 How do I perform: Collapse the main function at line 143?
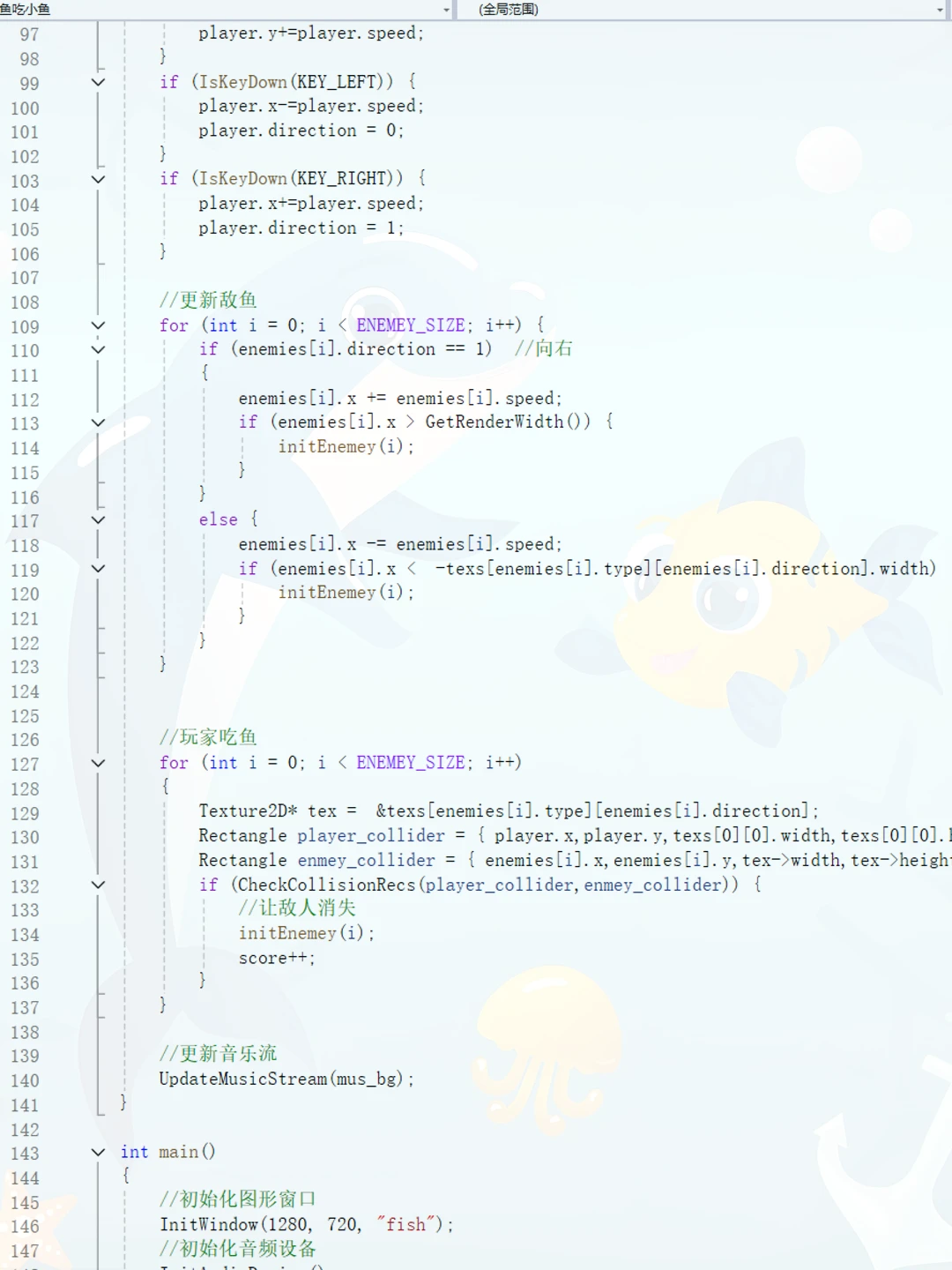(98, 1152)
